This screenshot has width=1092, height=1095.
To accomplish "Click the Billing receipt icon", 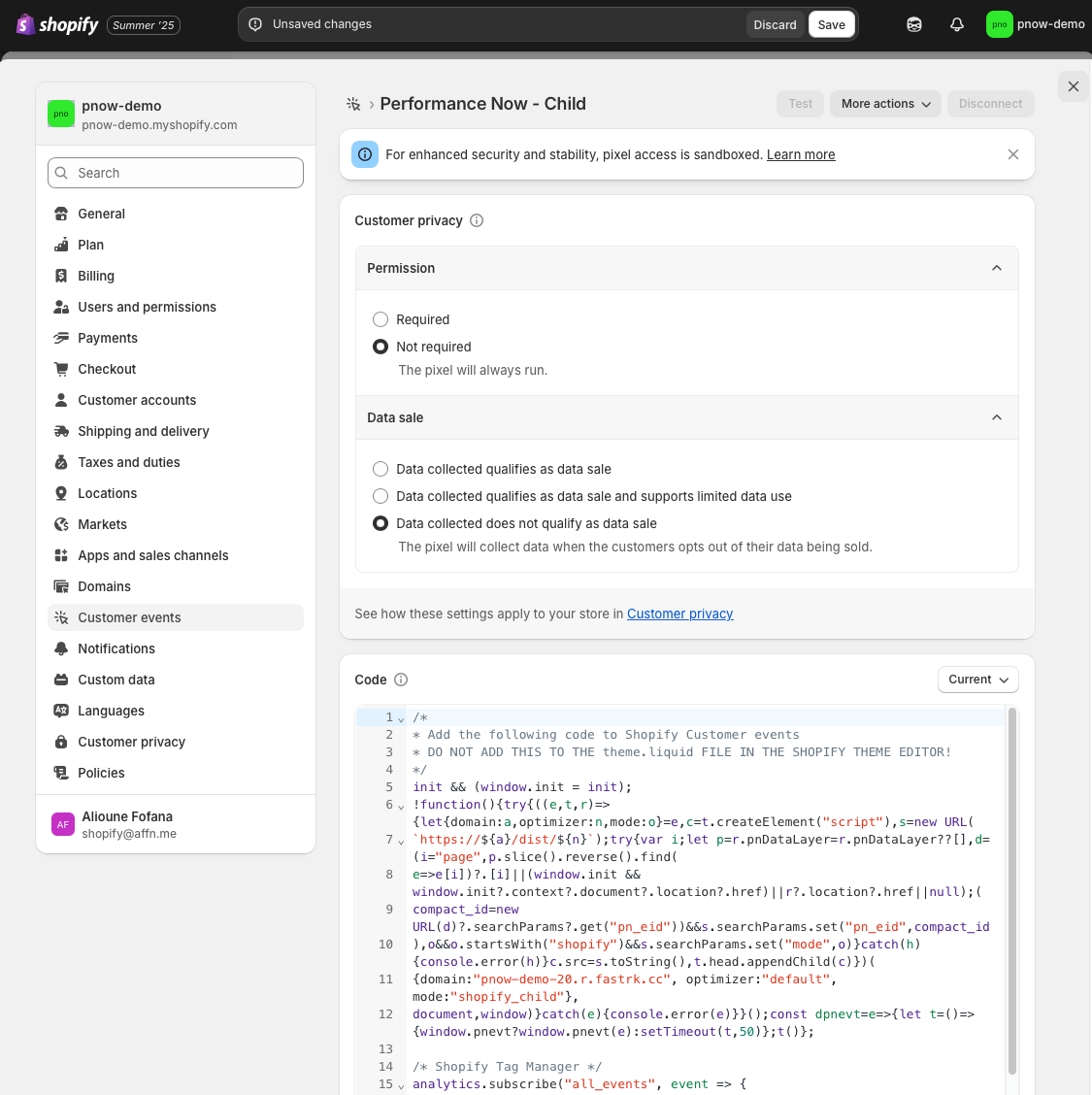I will pyautogui.click(x=61, y=276).
